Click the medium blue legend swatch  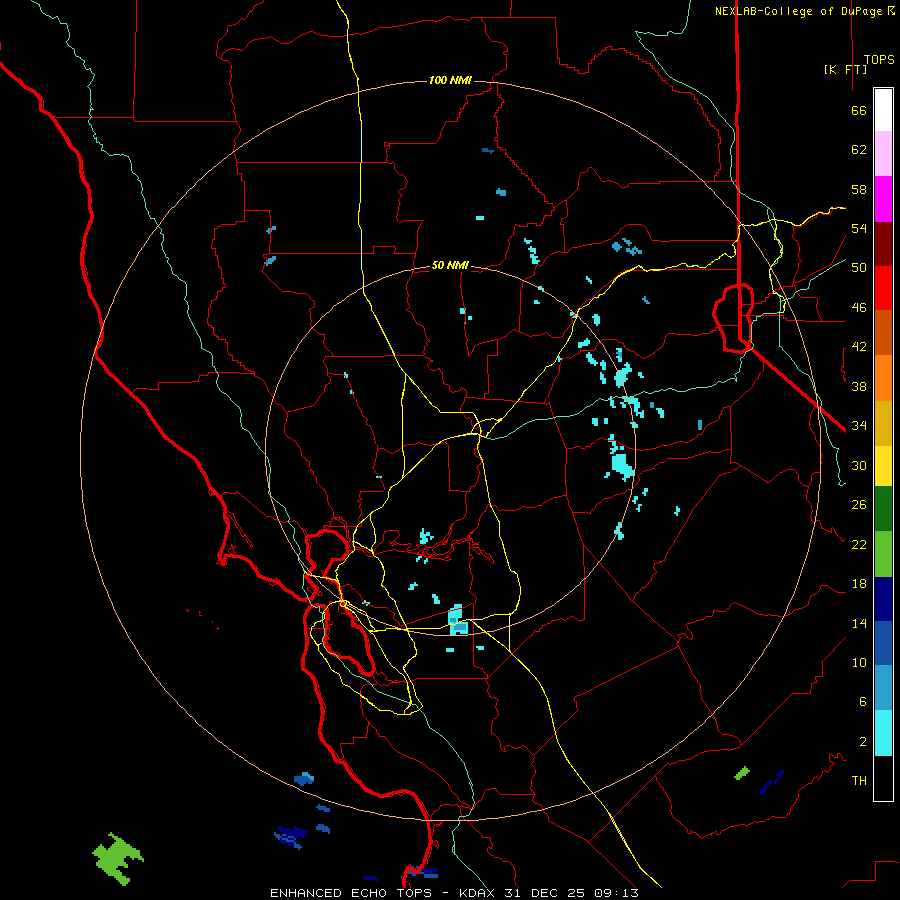pyautogui.click(x=883, y=643)
